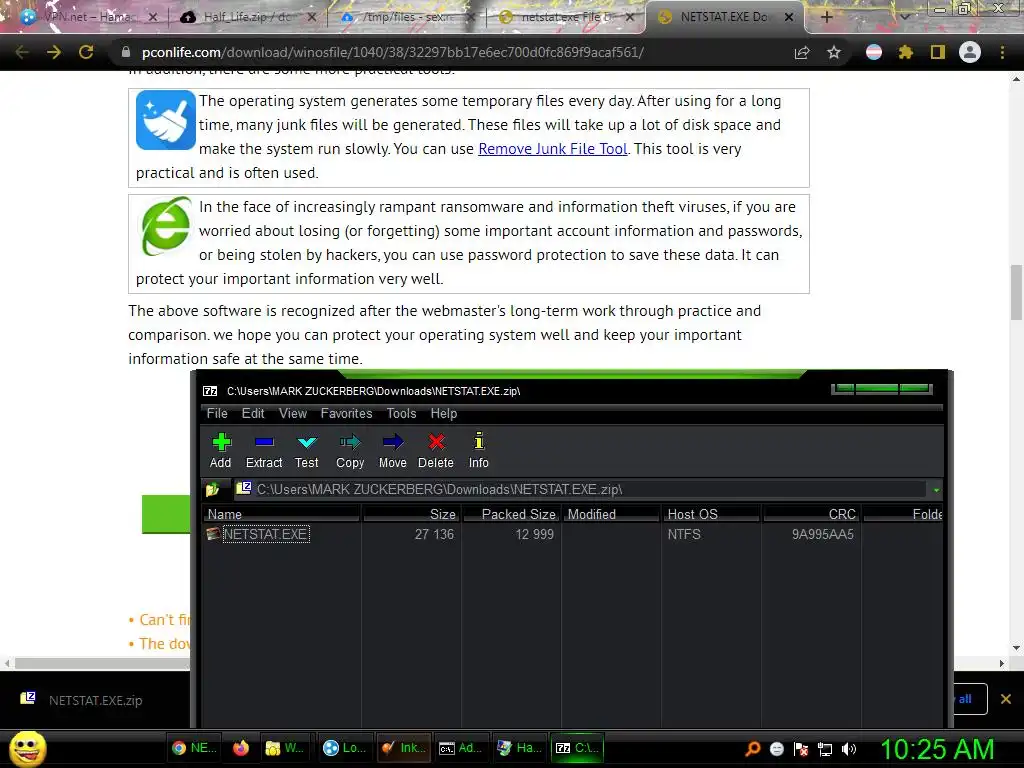Click the Extract button in 7-Zip
Image resolution: width=1024 pixels, height=768 pixels.
(x=264, y=451)
